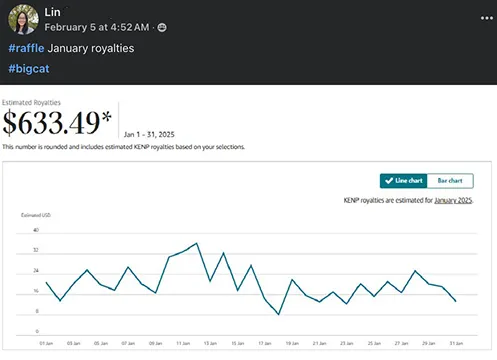Click the 01 Jan axis label
Screen dimensions: 497x360
pyautogui.click(x=46, y=343)
